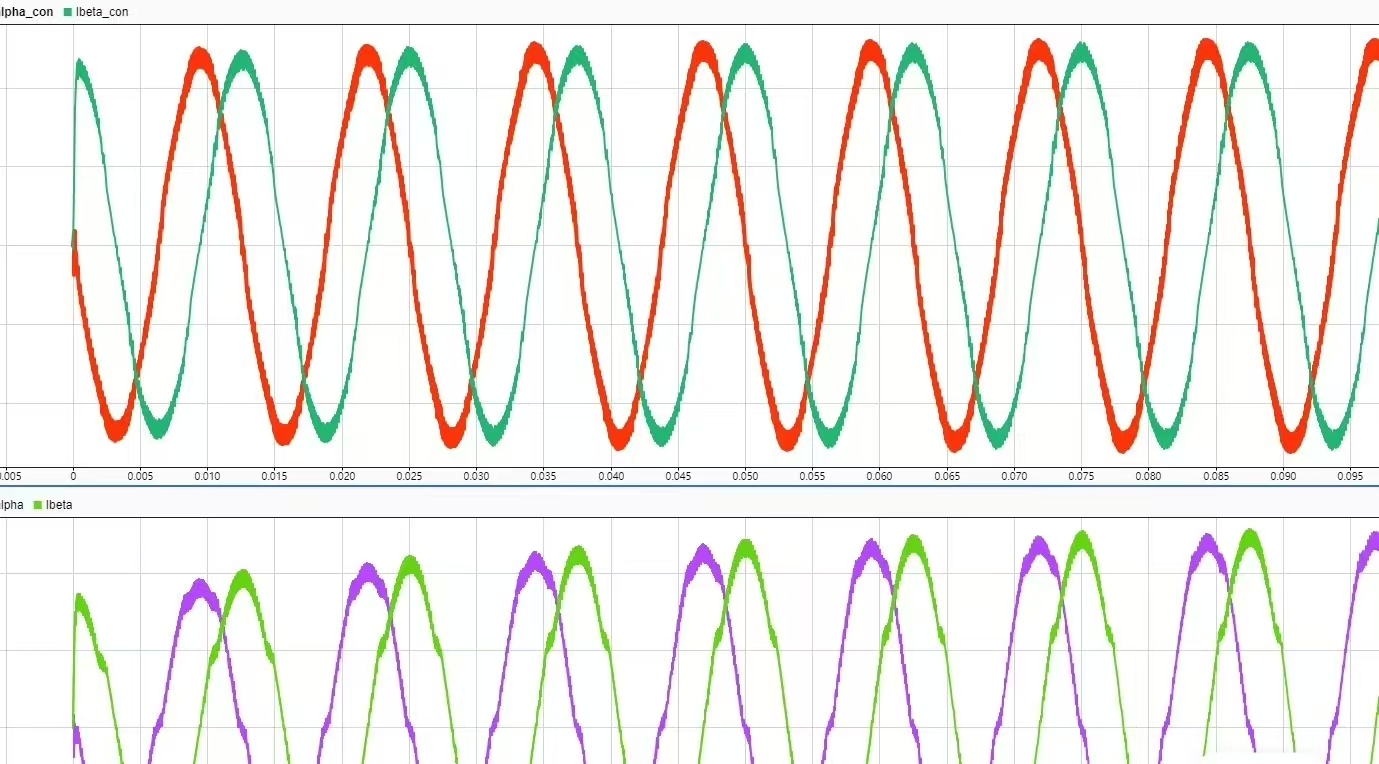Click the 0.060 time axis tick label
Screen dimensions: 1379x764
coord(879,476)
